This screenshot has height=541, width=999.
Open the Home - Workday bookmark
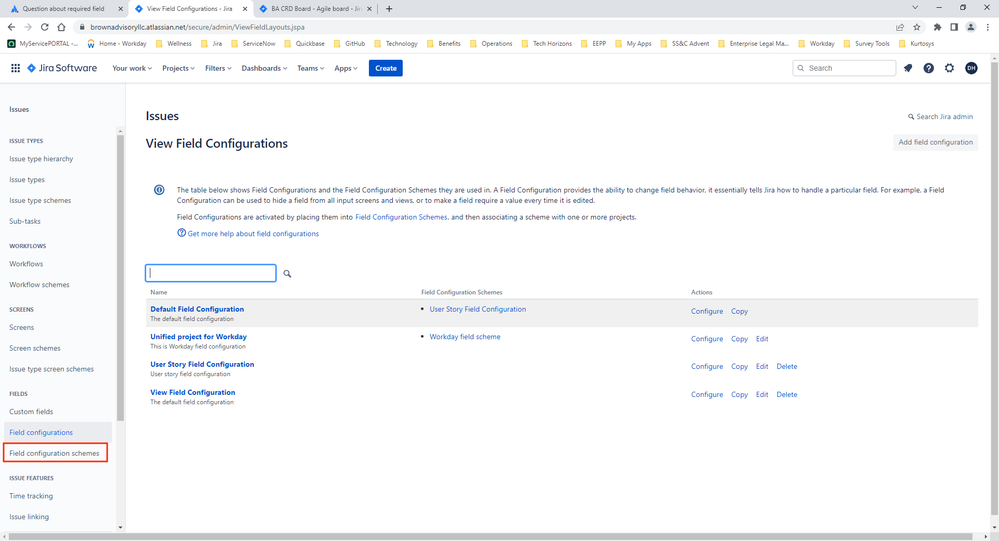click(117, 44)
